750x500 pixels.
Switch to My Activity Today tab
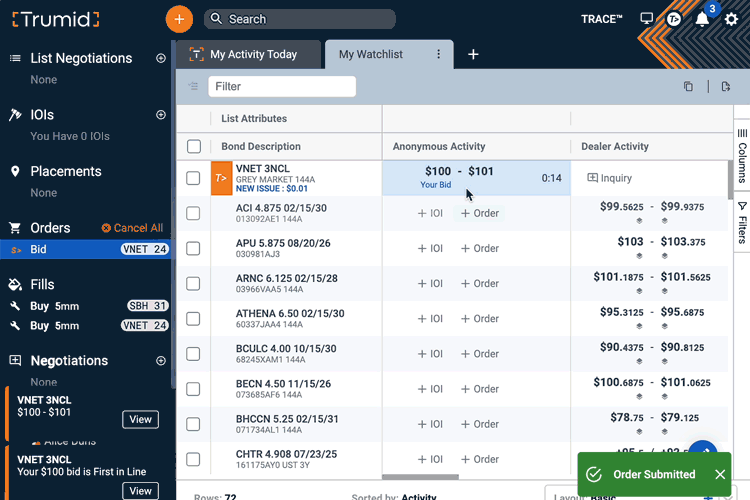pos(248,55)
